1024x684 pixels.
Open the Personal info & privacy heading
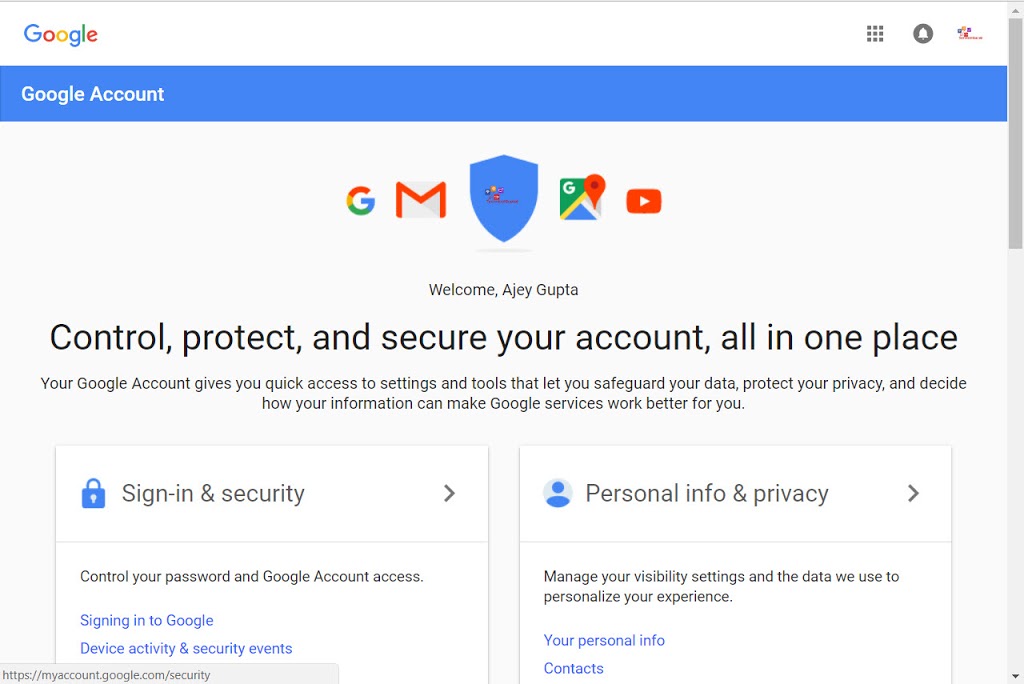pyautogui.click(x=707, y=493)
